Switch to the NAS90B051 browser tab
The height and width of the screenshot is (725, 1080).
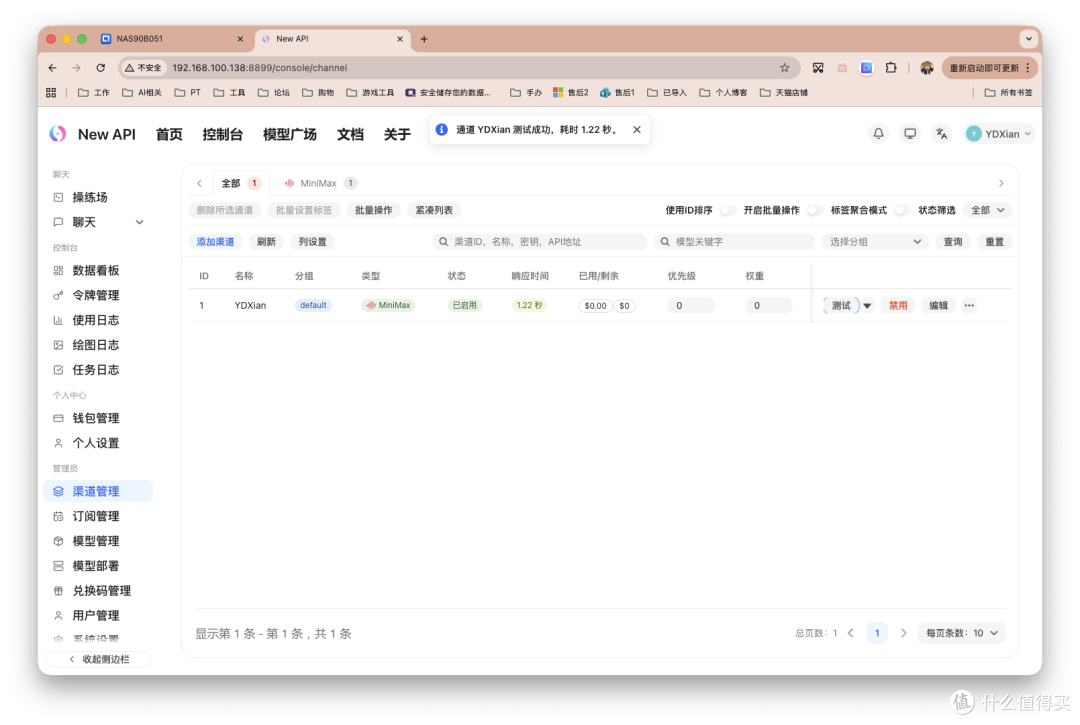[169, 39]
